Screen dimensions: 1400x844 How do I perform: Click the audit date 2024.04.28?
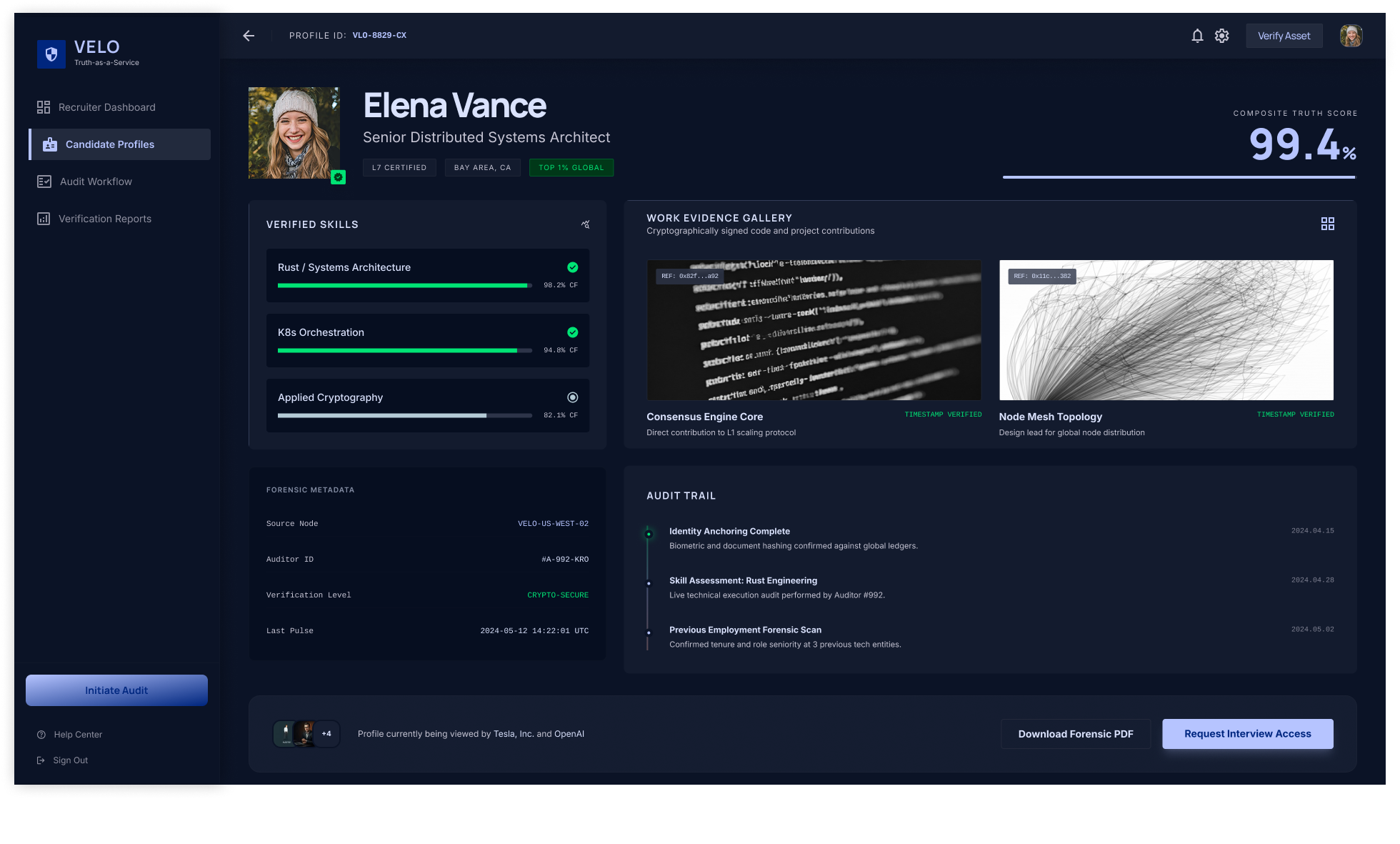(1313, 580)
